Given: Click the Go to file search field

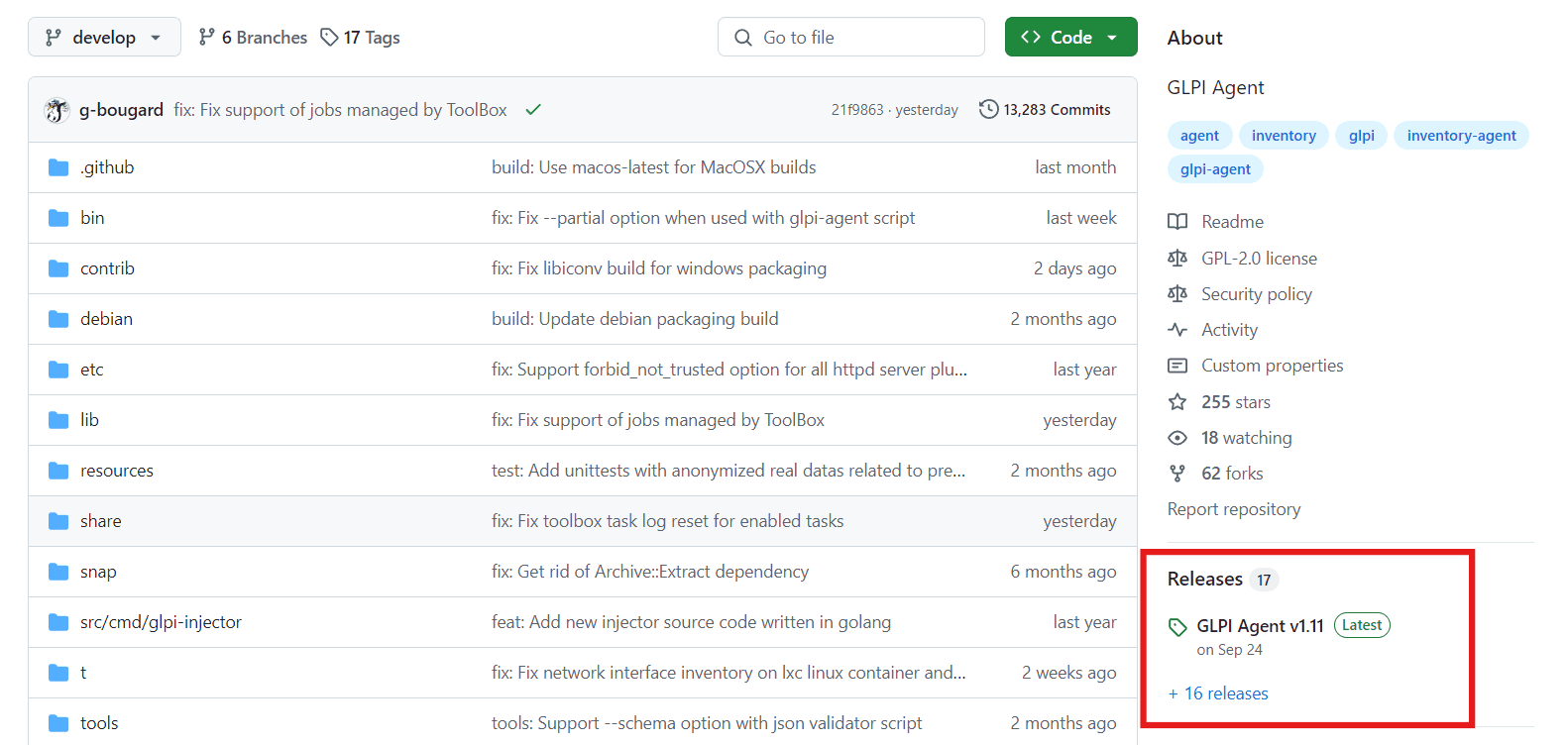Looking at the screenshot, I should 850,37.
